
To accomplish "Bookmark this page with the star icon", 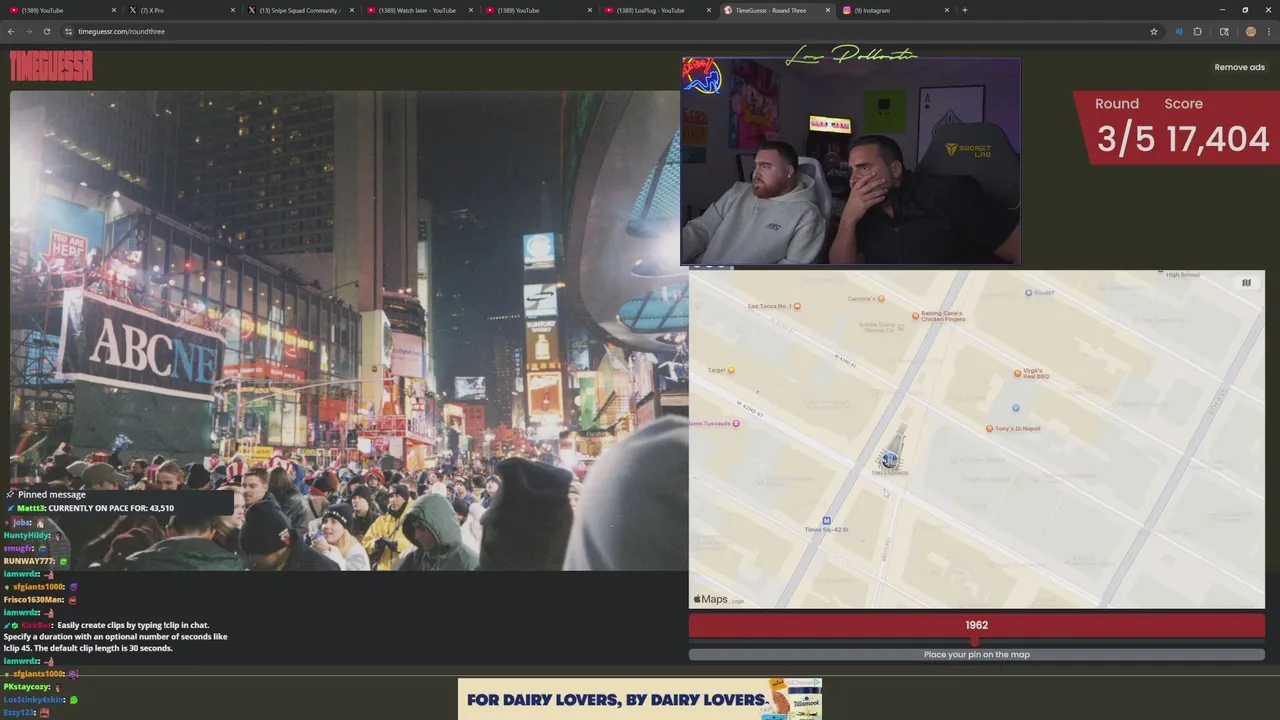I will [x=1154, y=31].
